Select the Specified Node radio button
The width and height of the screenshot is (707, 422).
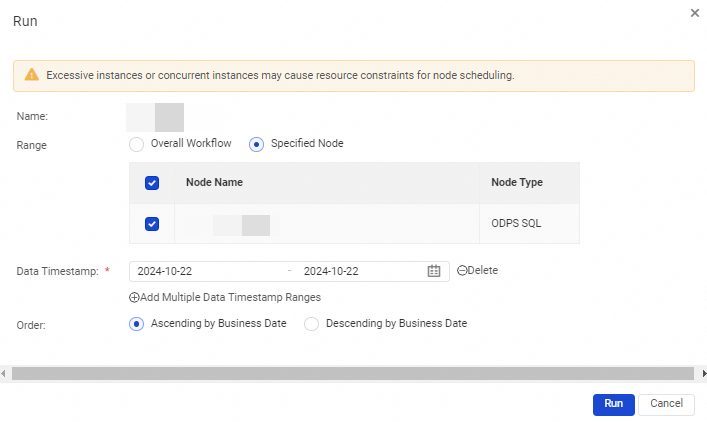pyautogui.click(x=256, y=144)
